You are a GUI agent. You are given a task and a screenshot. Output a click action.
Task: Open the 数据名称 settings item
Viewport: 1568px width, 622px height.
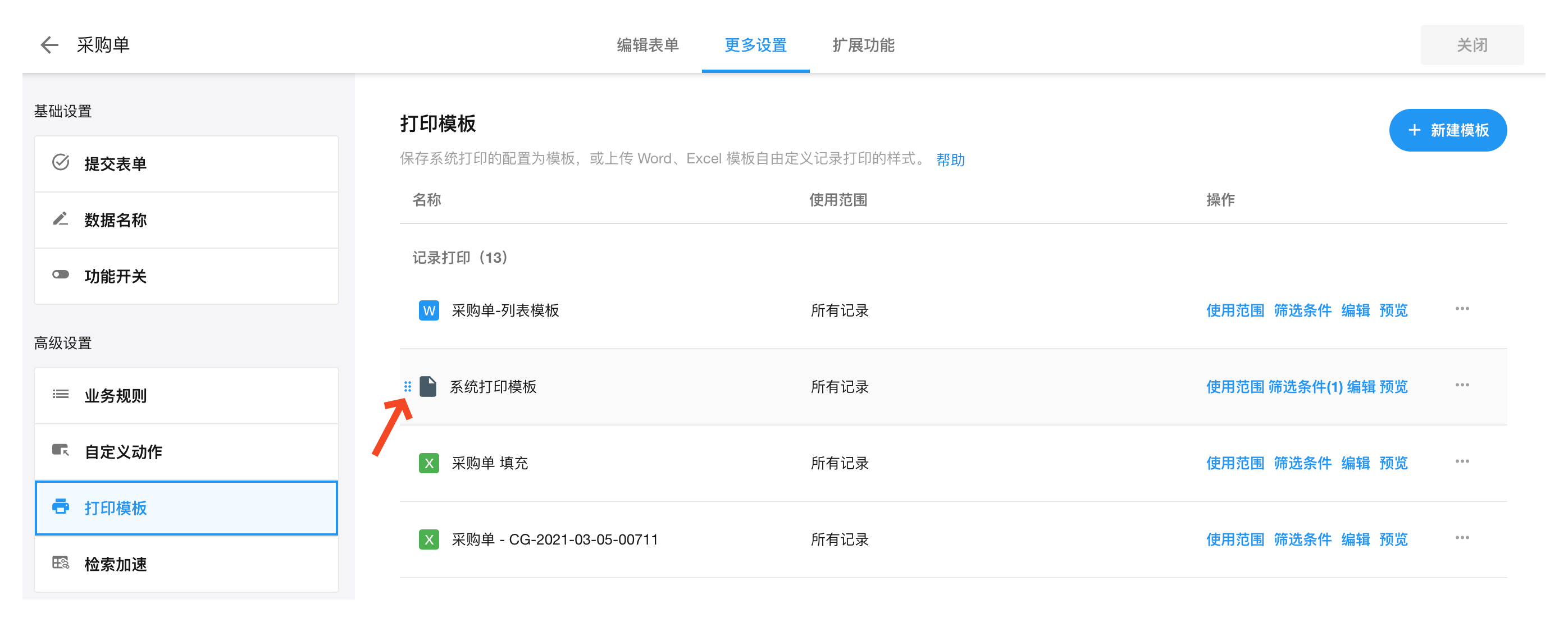(186, 219)
